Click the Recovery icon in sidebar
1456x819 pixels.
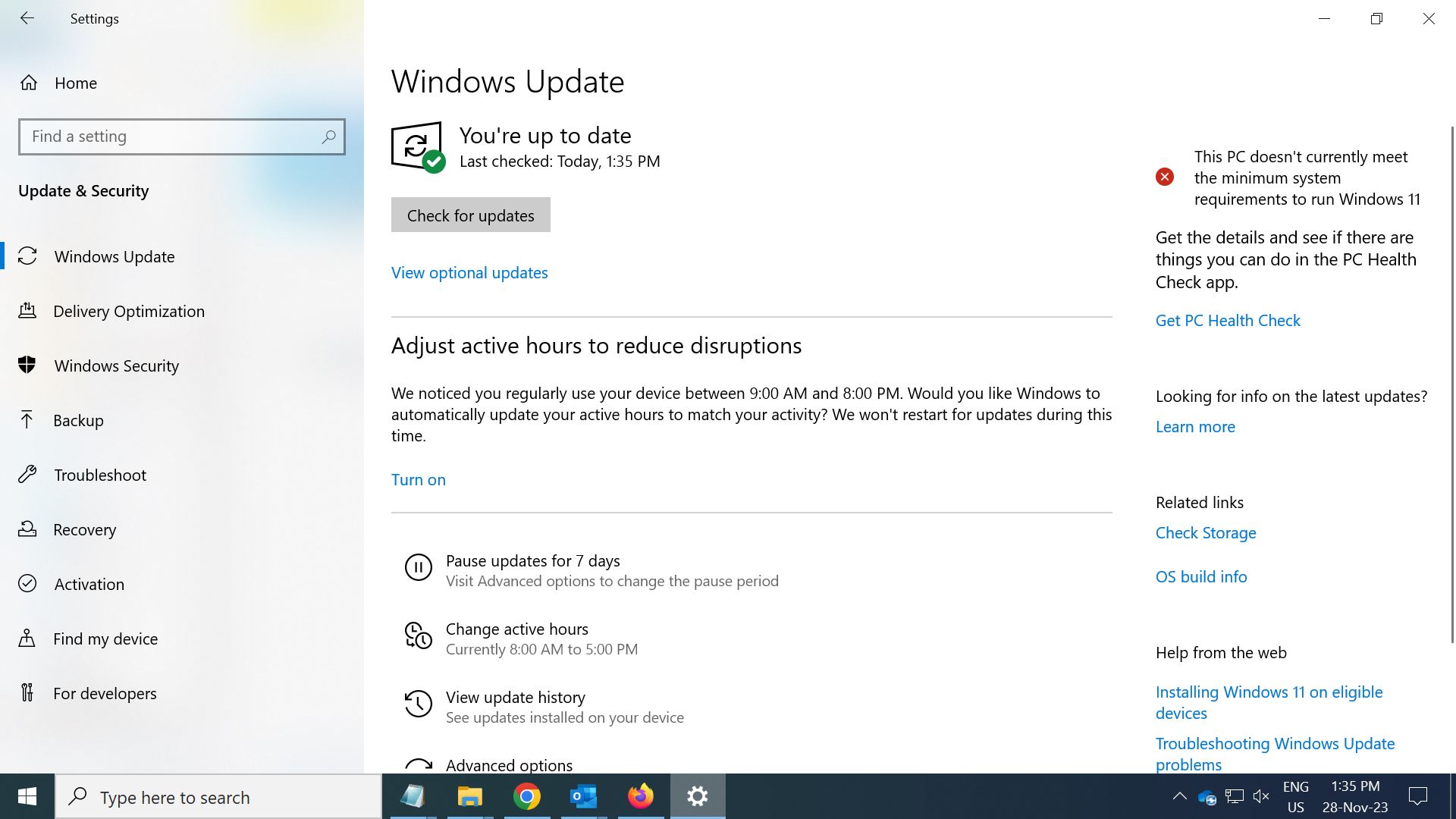pos(27,528)
